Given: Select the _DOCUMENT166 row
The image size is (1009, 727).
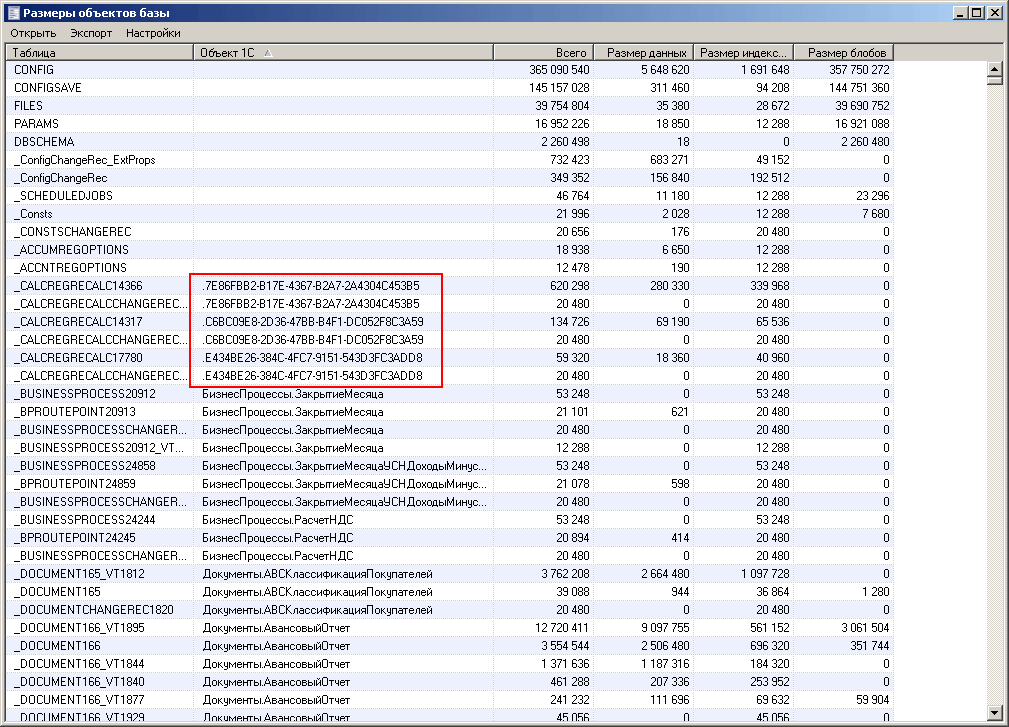Looking at the screenshot, I should click(450, 646).
